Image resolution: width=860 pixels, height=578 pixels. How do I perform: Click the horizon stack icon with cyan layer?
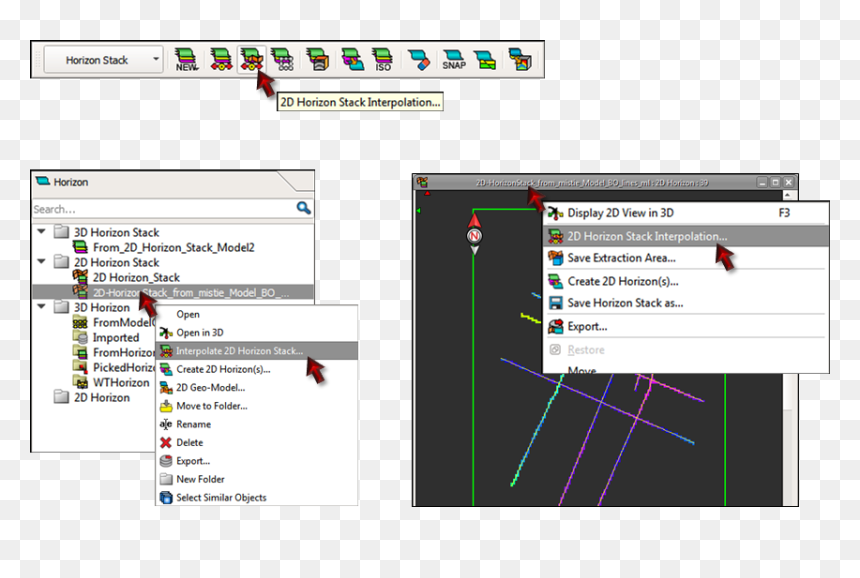tap(352, 59)
